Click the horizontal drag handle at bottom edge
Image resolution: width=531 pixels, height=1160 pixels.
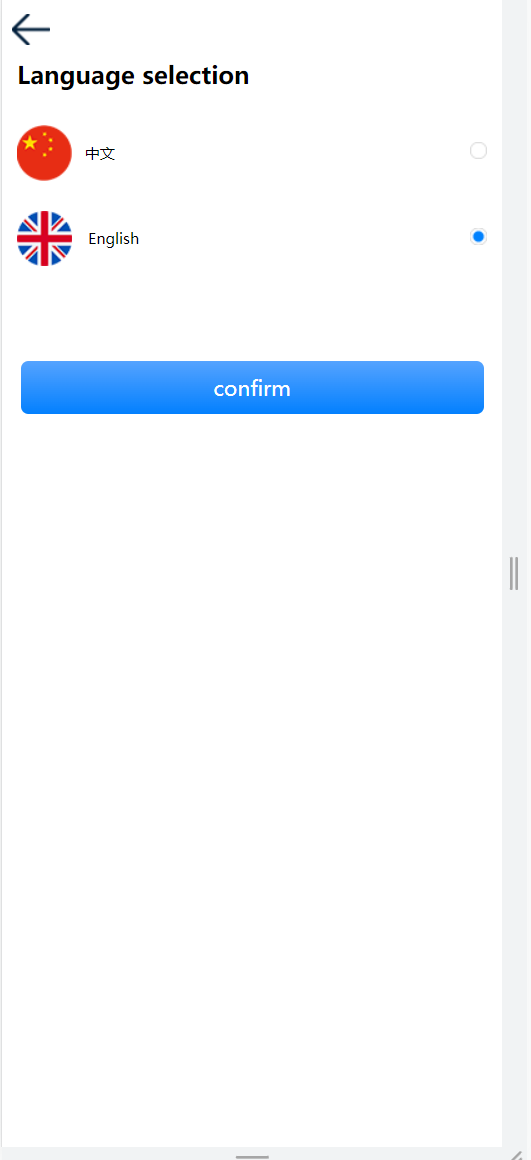pyautogui.click(x=252, y=1156)
